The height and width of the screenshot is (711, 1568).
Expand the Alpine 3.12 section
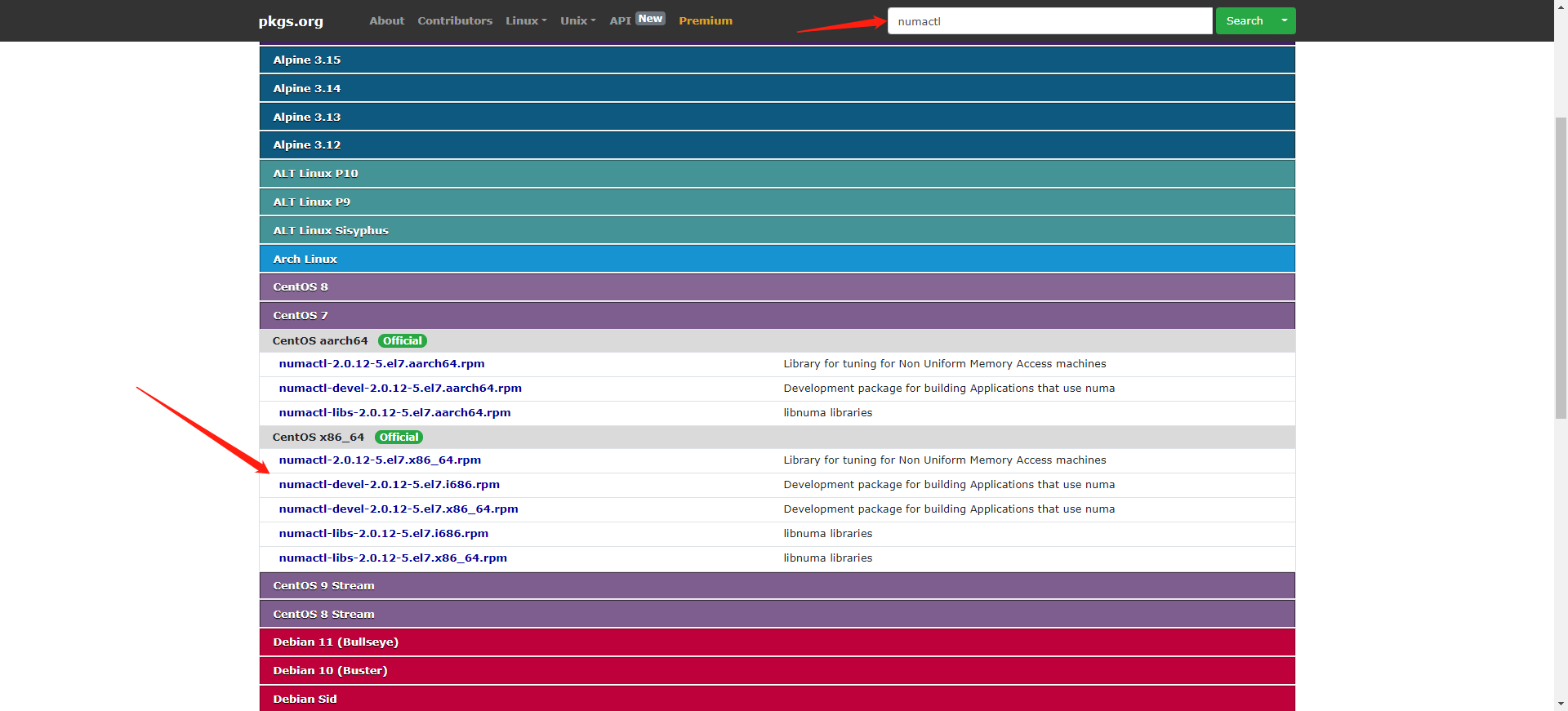tap(777, 144)
